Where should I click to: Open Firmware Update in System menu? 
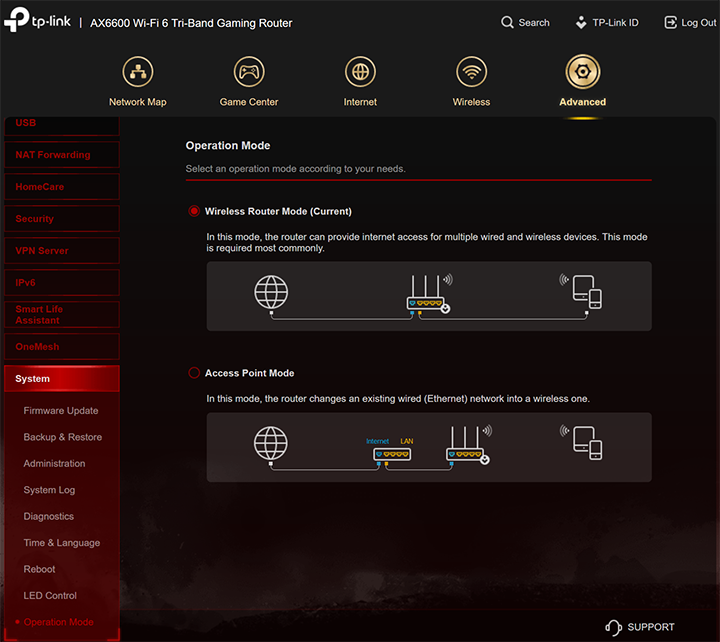point(61,411)
